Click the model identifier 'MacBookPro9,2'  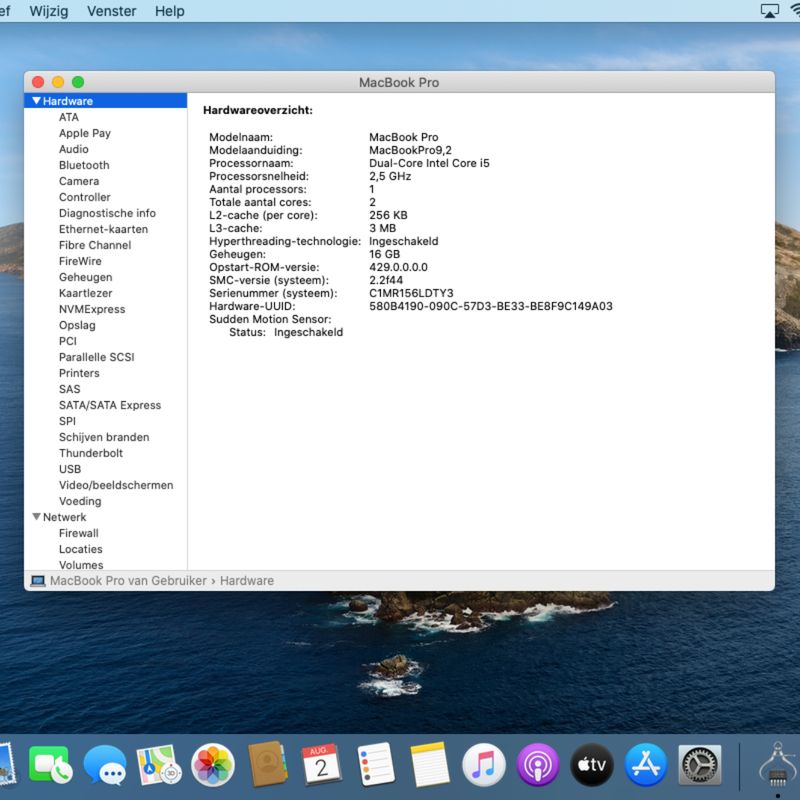click(410, 150)
